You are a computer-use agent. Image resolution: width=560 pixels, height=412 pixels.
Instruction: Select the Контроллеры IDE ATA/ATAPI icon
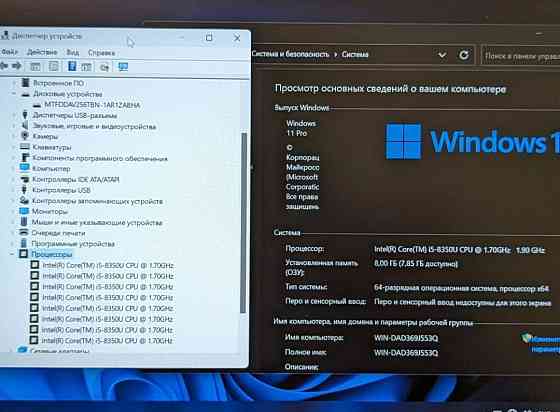point(25,179)
